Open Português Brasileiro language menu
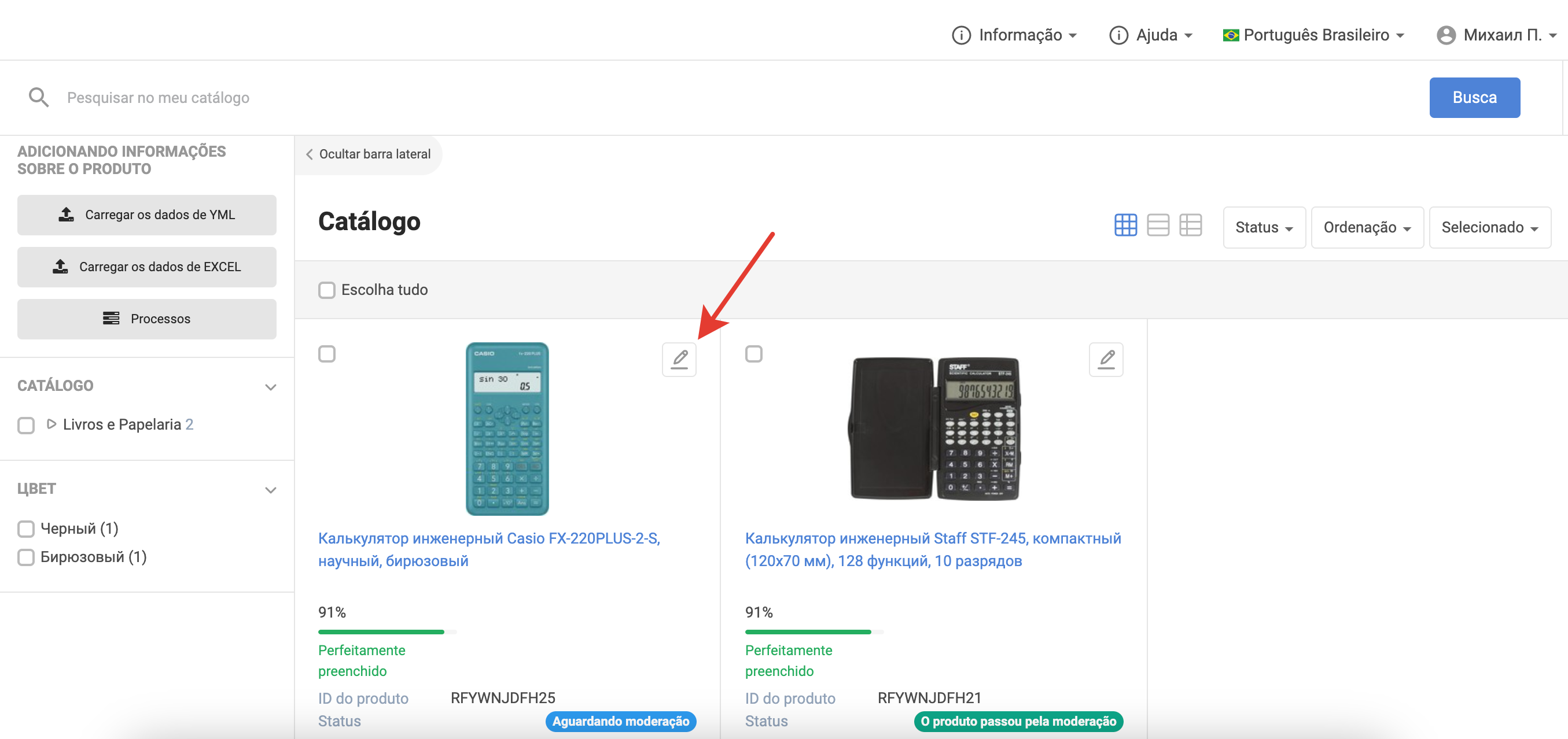Viewport: 1568px width, 739px height. (x=1313, y=35)
